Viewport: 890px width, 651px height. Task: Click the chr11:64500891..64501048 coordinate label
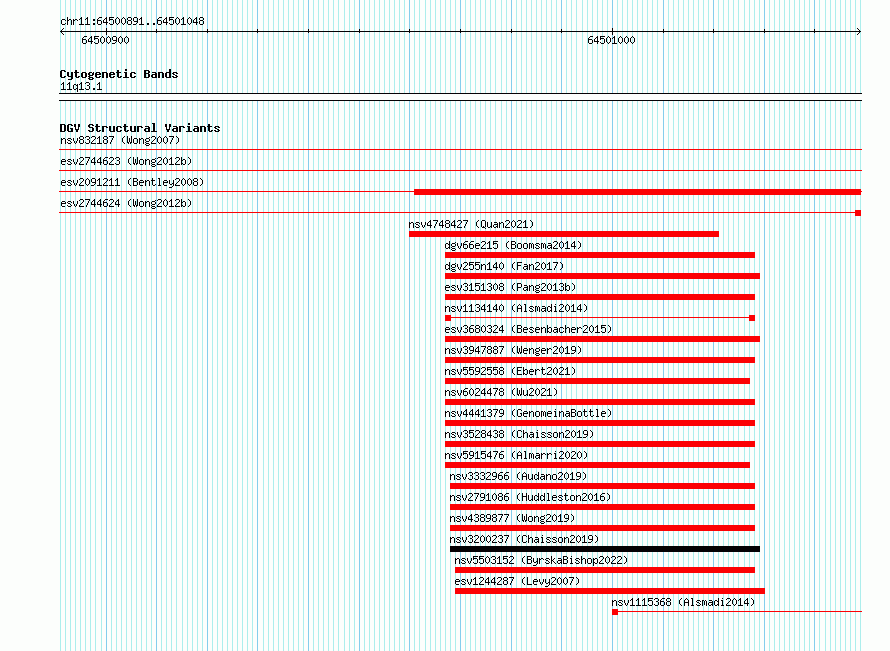pos(132,21)
